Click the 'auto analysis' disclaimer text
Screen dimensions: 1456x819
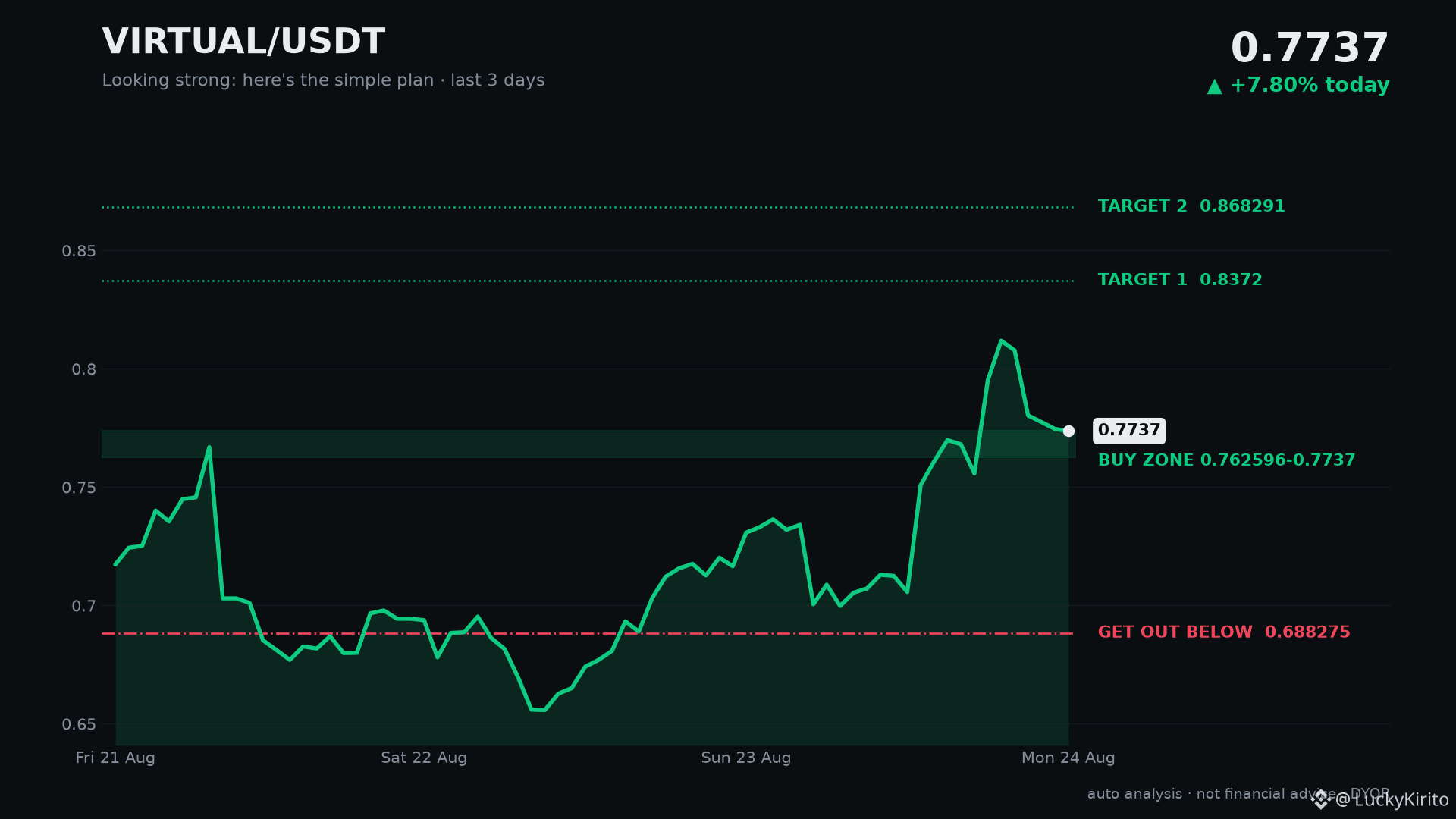coord(1238,794)
